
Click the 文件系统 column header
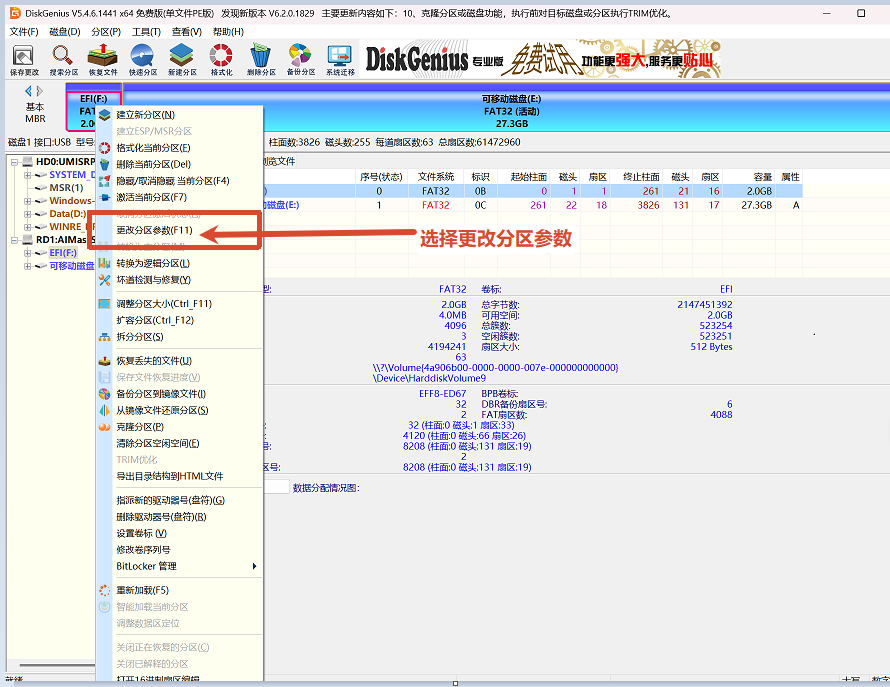click(435, 177)
